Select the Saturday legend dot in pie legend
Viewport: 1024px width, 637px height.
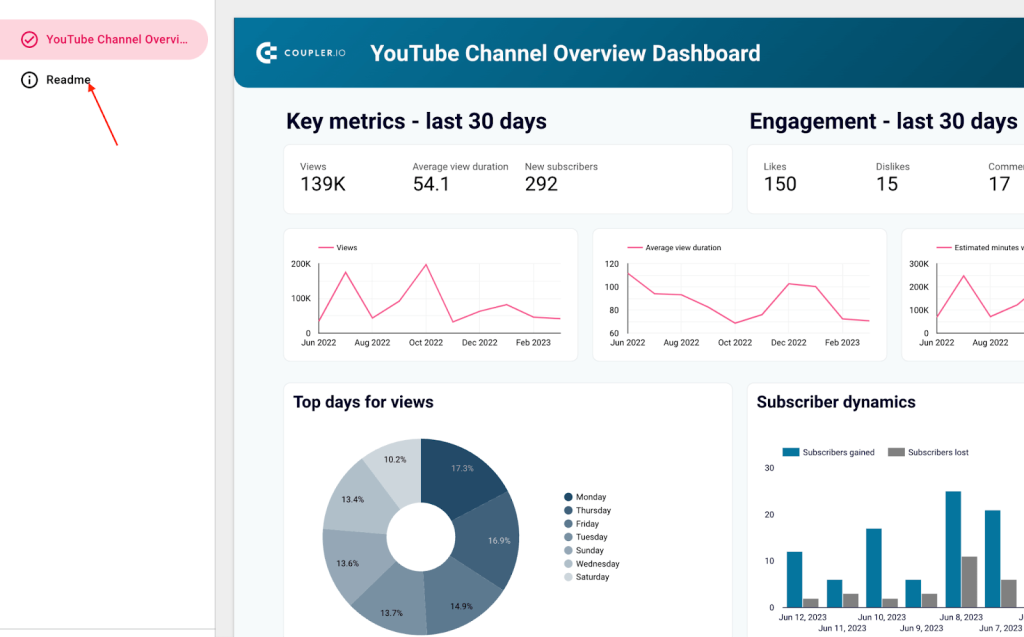pos(567,577)
